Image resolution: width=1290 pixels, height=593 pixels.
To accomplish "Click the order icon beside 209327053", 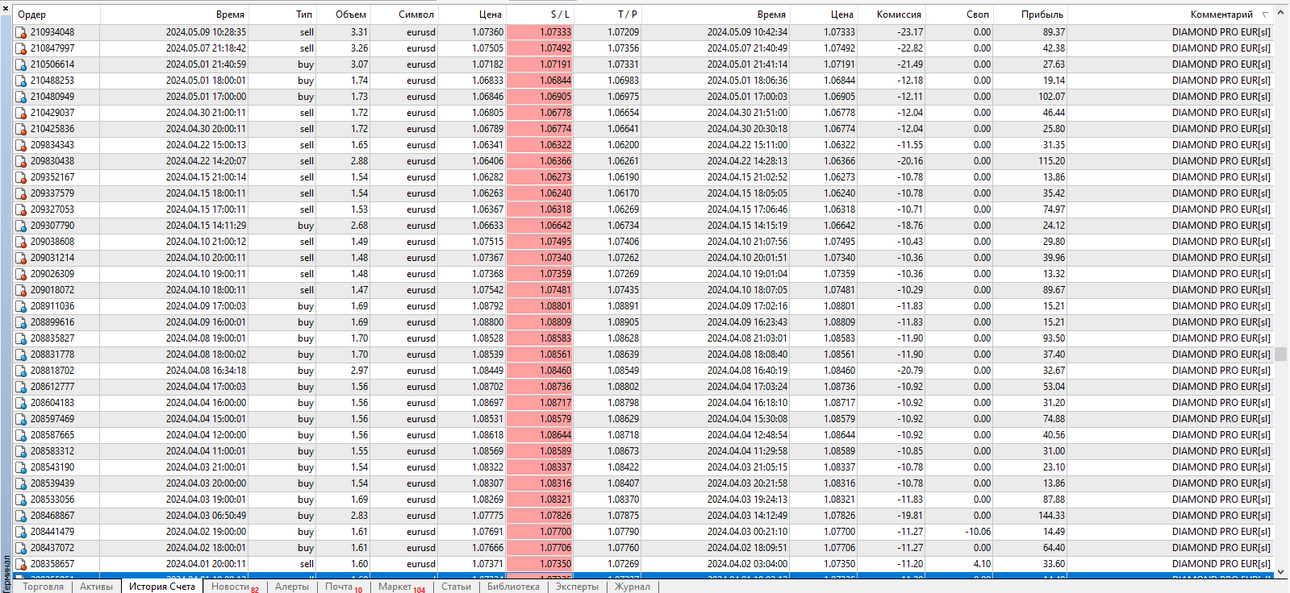I will pyautogui.click(x=21, y=209).
